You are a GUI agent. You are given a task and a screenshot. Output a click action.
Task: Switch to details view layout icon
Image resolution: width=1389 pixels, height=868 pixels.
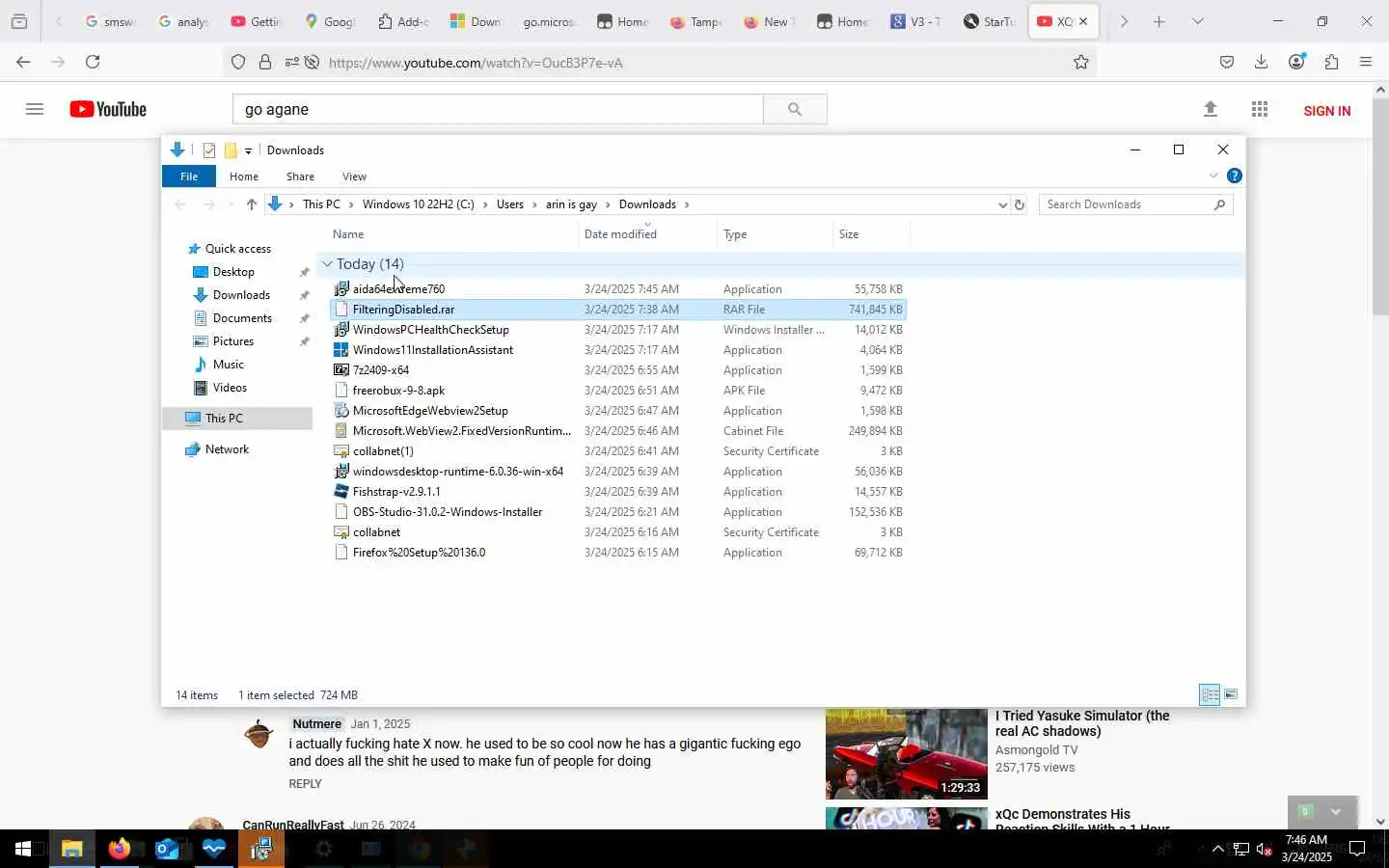(x=1210, y=695)
